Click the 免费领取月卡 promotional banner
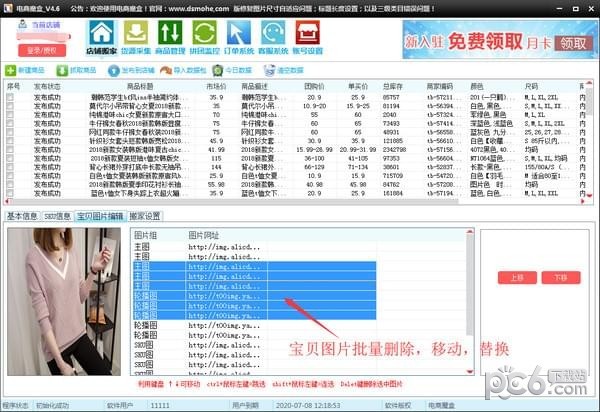 [x=499, y=39]
